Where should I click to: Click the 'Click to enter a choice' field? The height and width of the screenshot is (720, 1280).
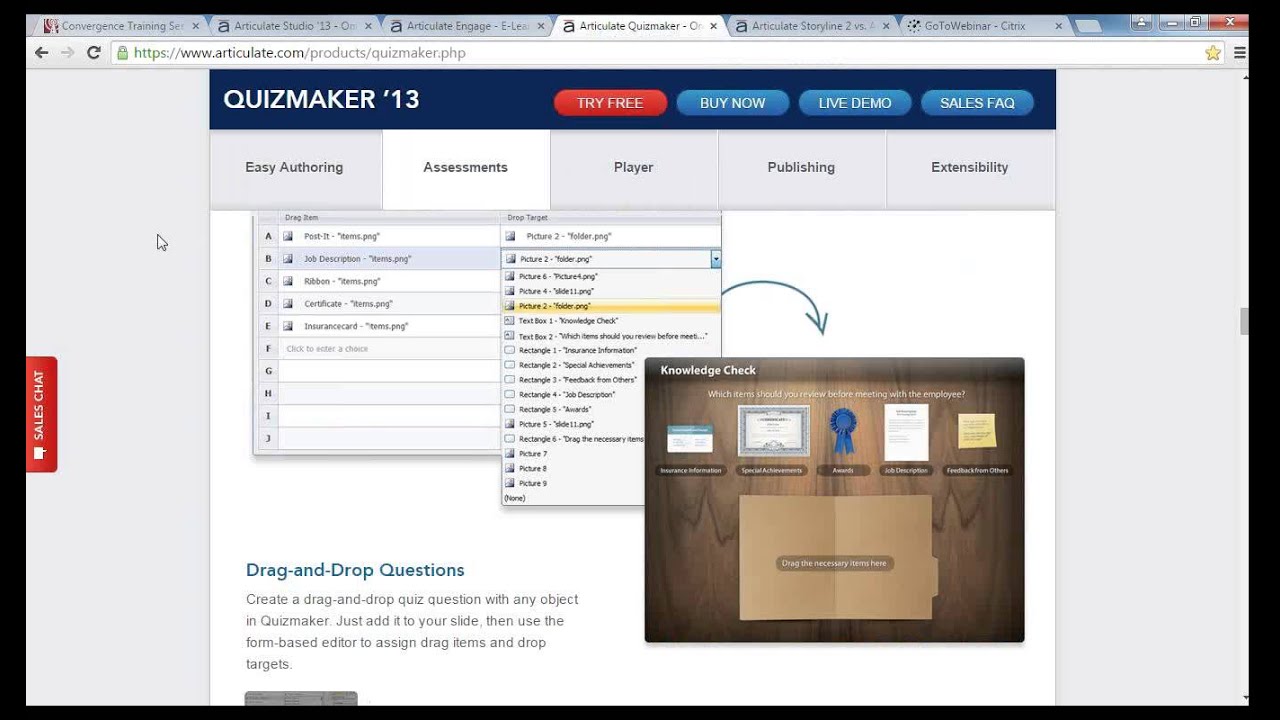click(389, 348)
